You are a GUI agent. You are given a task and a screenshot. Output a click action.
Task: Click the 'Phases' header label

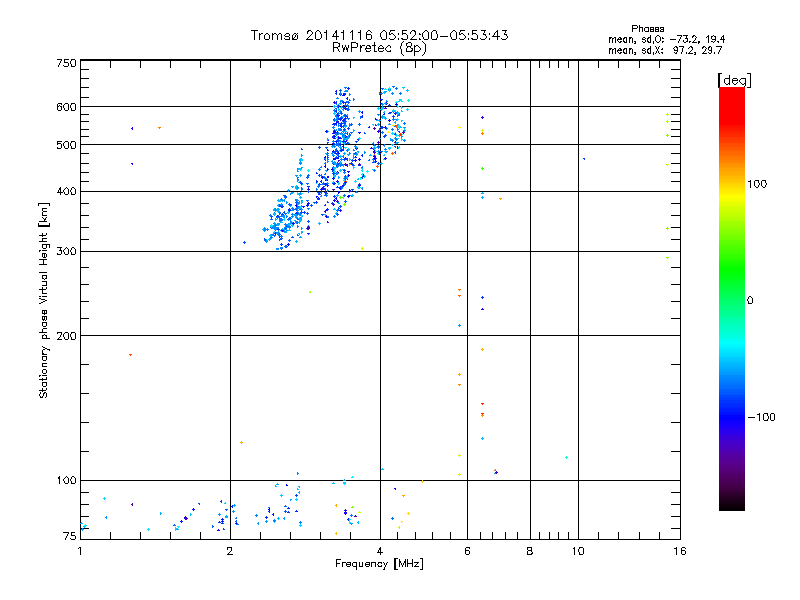[x=647, y=29]
